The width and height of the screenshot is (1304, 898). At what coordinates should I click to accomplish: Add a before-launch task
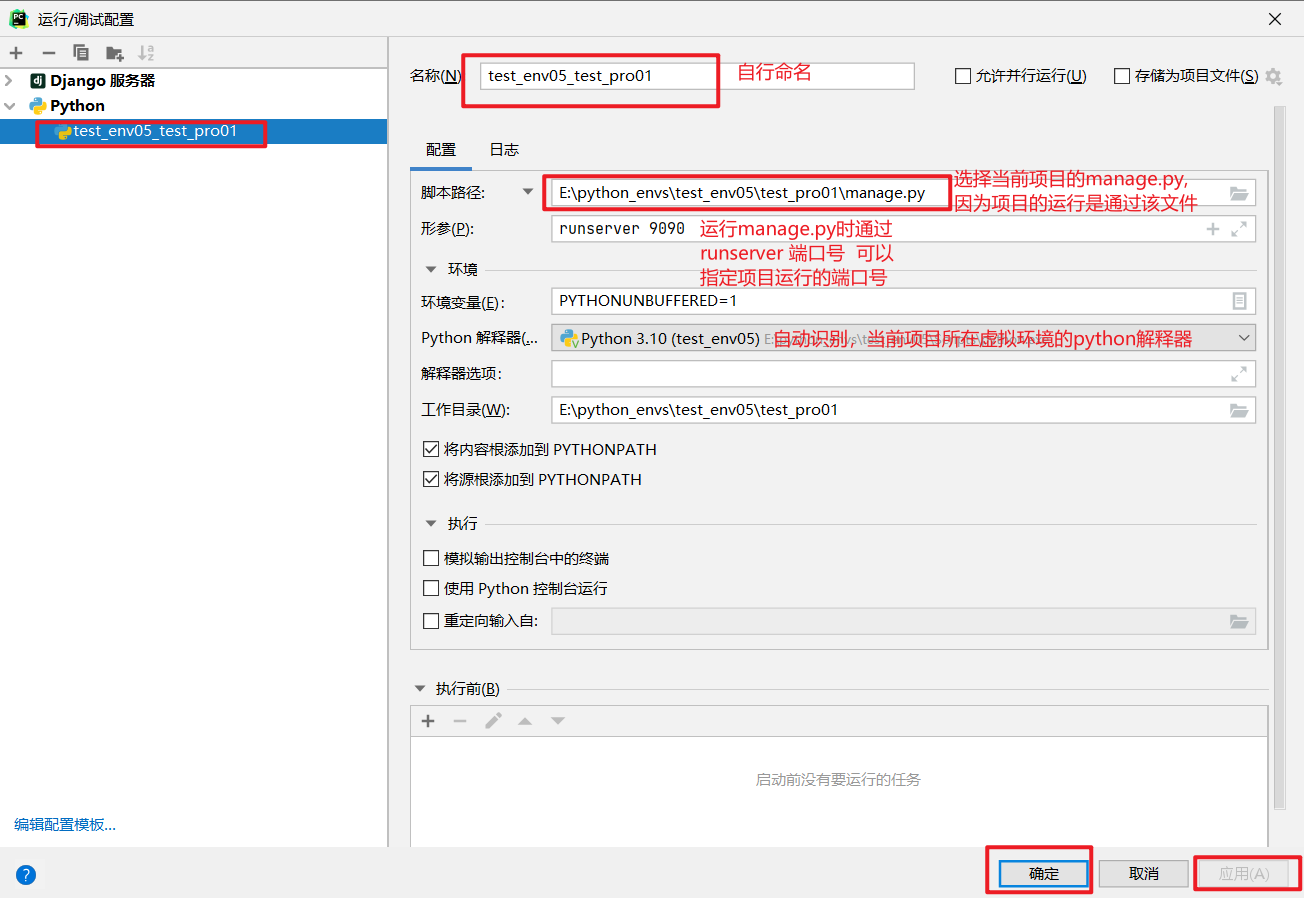pos(428,721)
